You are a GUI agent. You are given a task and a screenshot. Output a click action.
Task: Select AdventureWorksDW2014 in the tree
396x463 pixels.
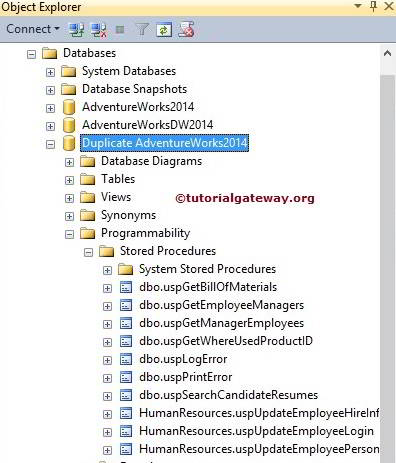point(147,125)
